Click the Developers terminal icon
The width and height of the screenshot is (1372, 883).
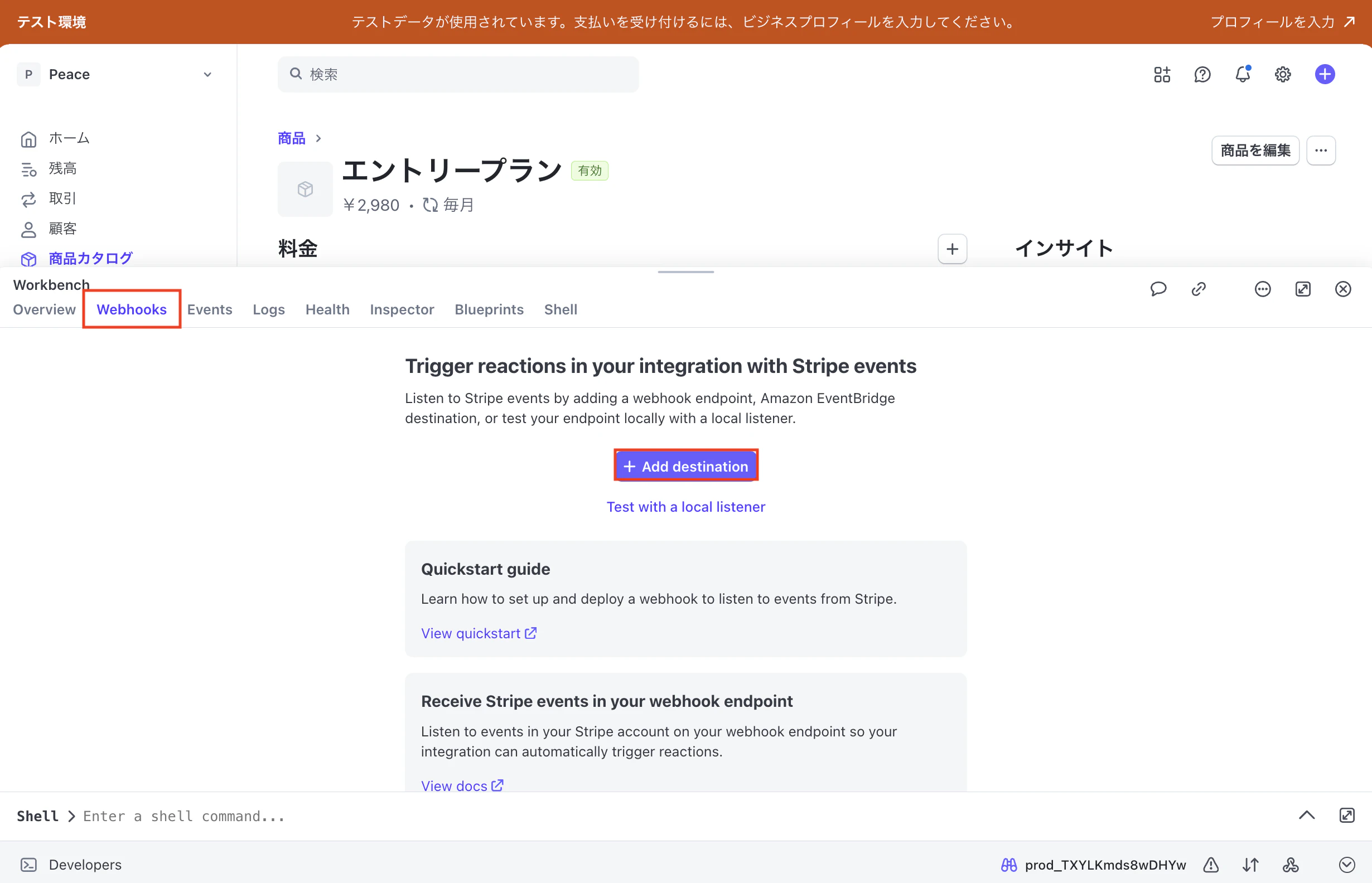[x=28, y=865]
